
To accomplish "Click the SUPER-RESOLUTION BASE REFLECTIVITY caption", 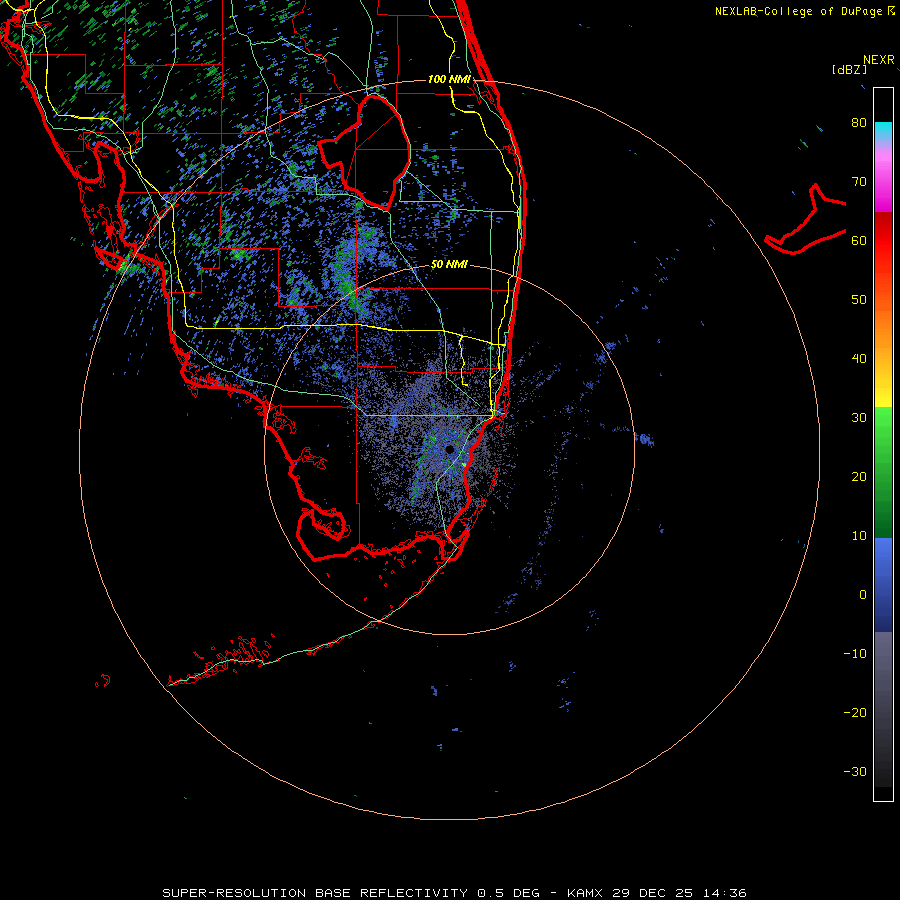I will point(315,893).
